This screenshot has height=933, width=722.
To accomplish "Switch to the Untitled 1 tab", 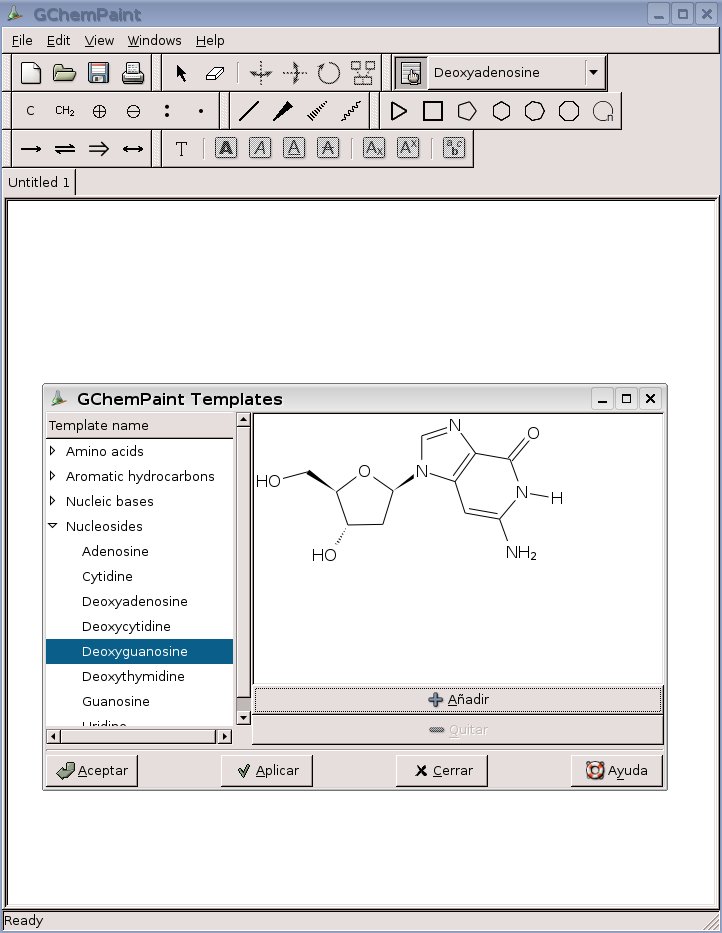I will (39, 183).
